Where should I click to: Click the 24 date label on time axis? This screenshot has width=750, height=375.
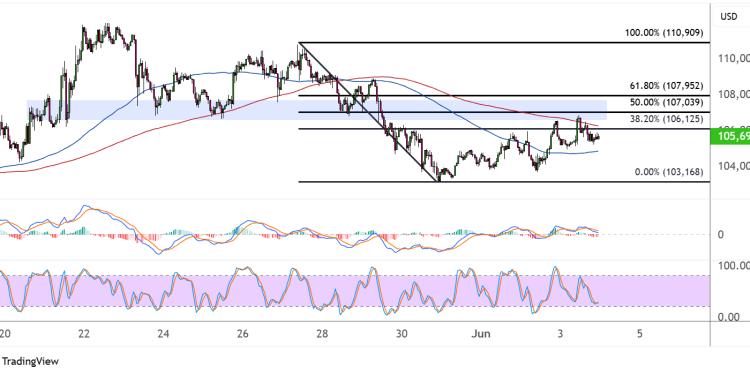pos(164,333)
